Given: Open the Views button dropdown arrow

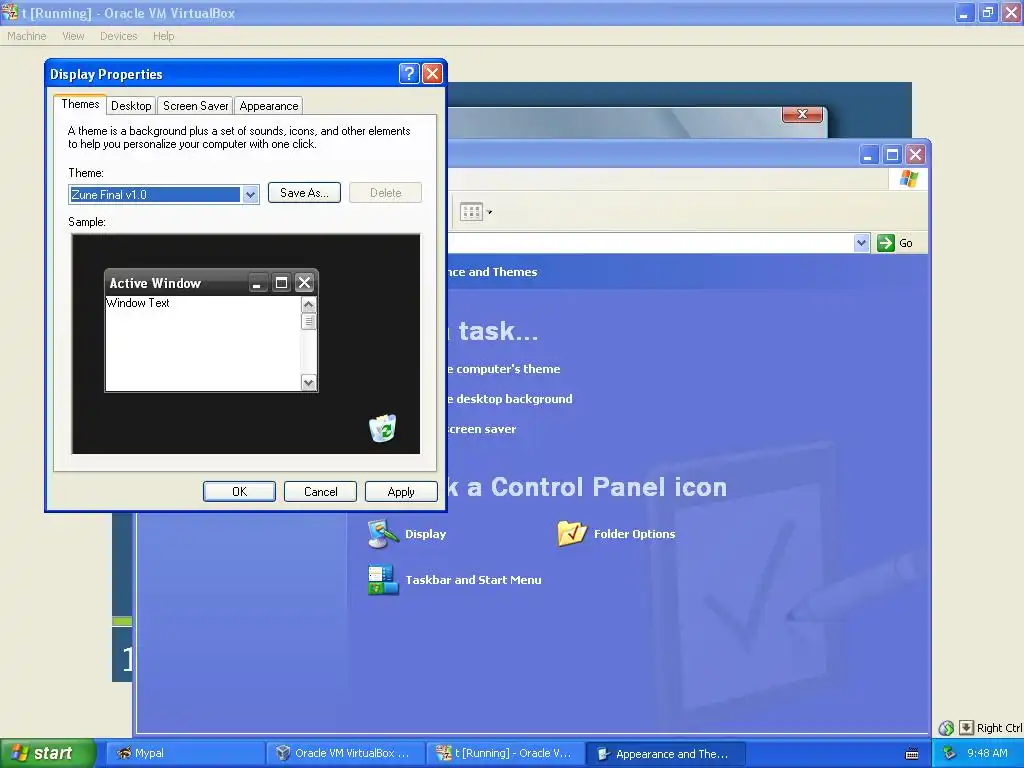Looking at the screenshot, I should 489,212.
